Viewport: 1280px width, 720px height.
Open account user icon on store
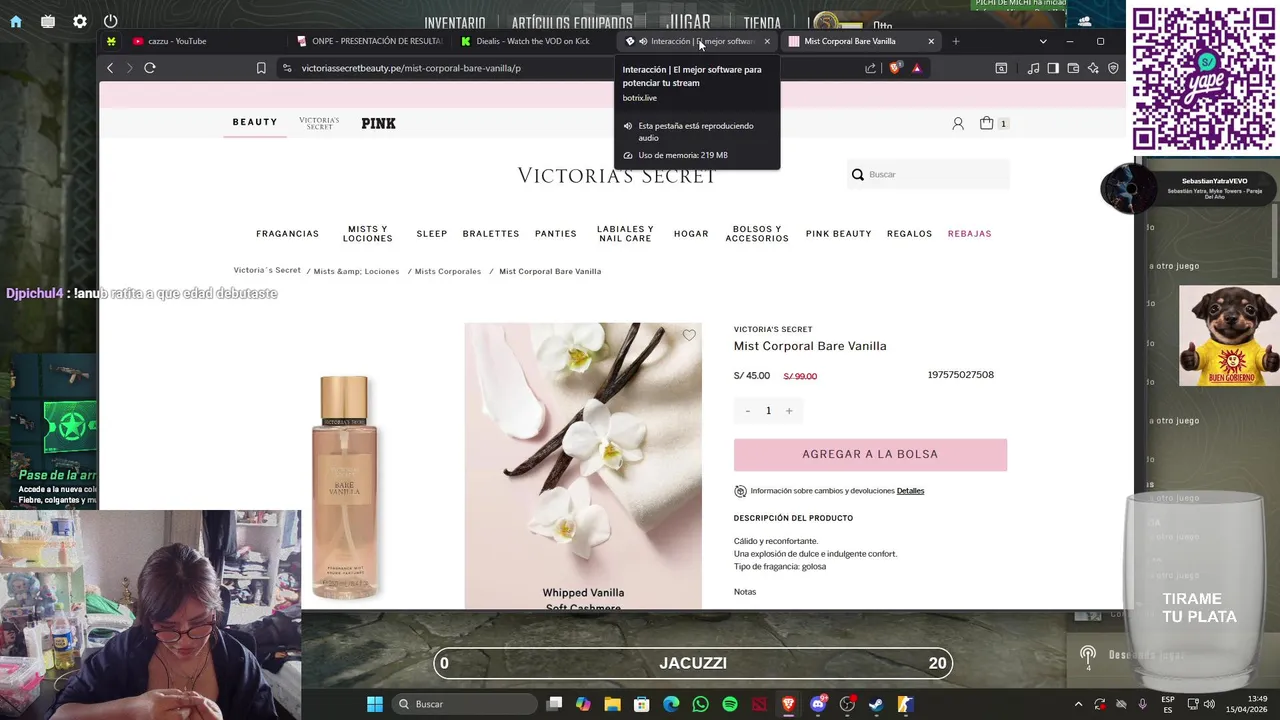pyautogui.click(x=958, y=123)
